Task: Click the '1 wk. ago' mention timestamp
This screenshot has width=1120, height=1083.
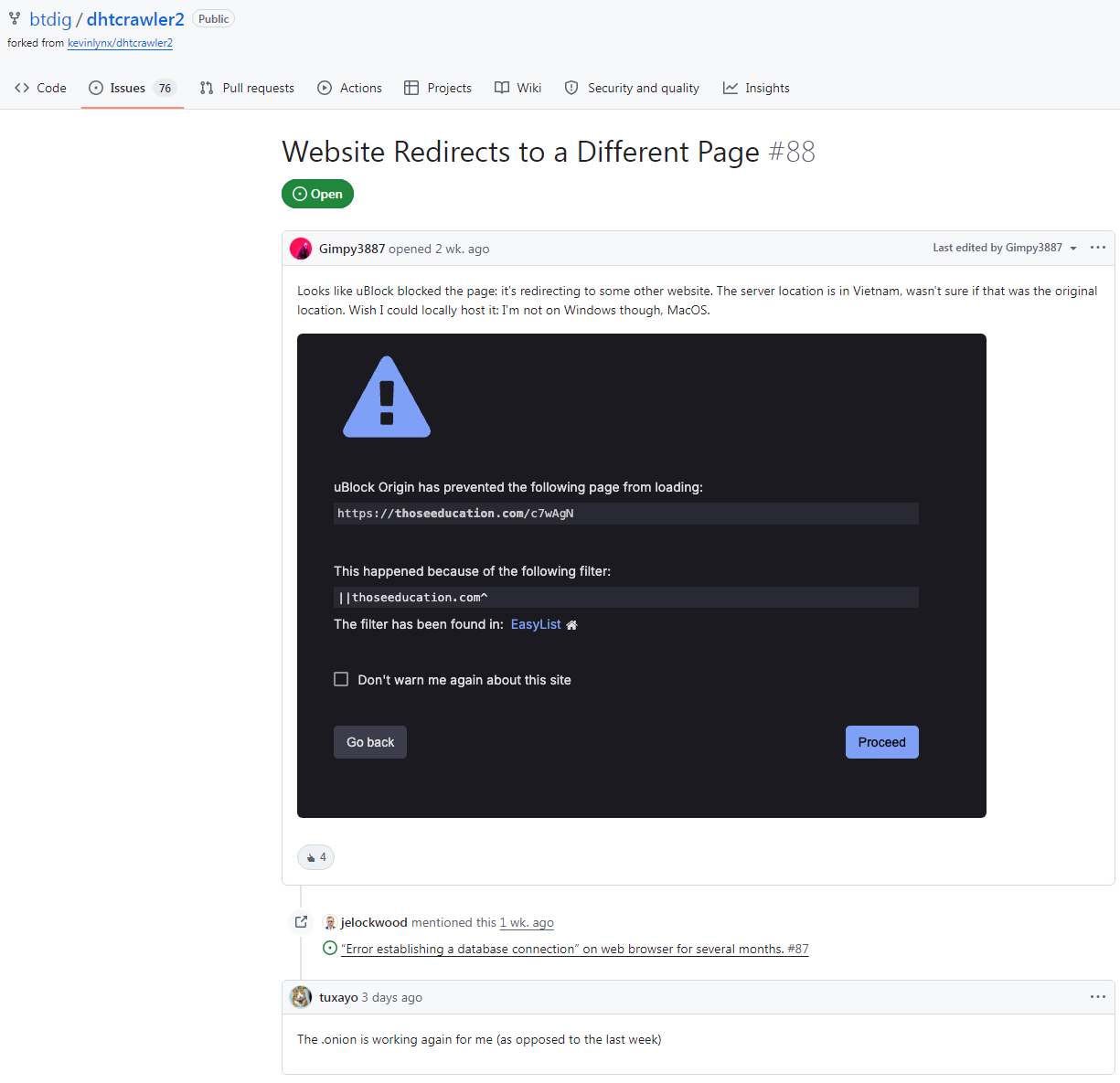Action: [x=527, y=922]
